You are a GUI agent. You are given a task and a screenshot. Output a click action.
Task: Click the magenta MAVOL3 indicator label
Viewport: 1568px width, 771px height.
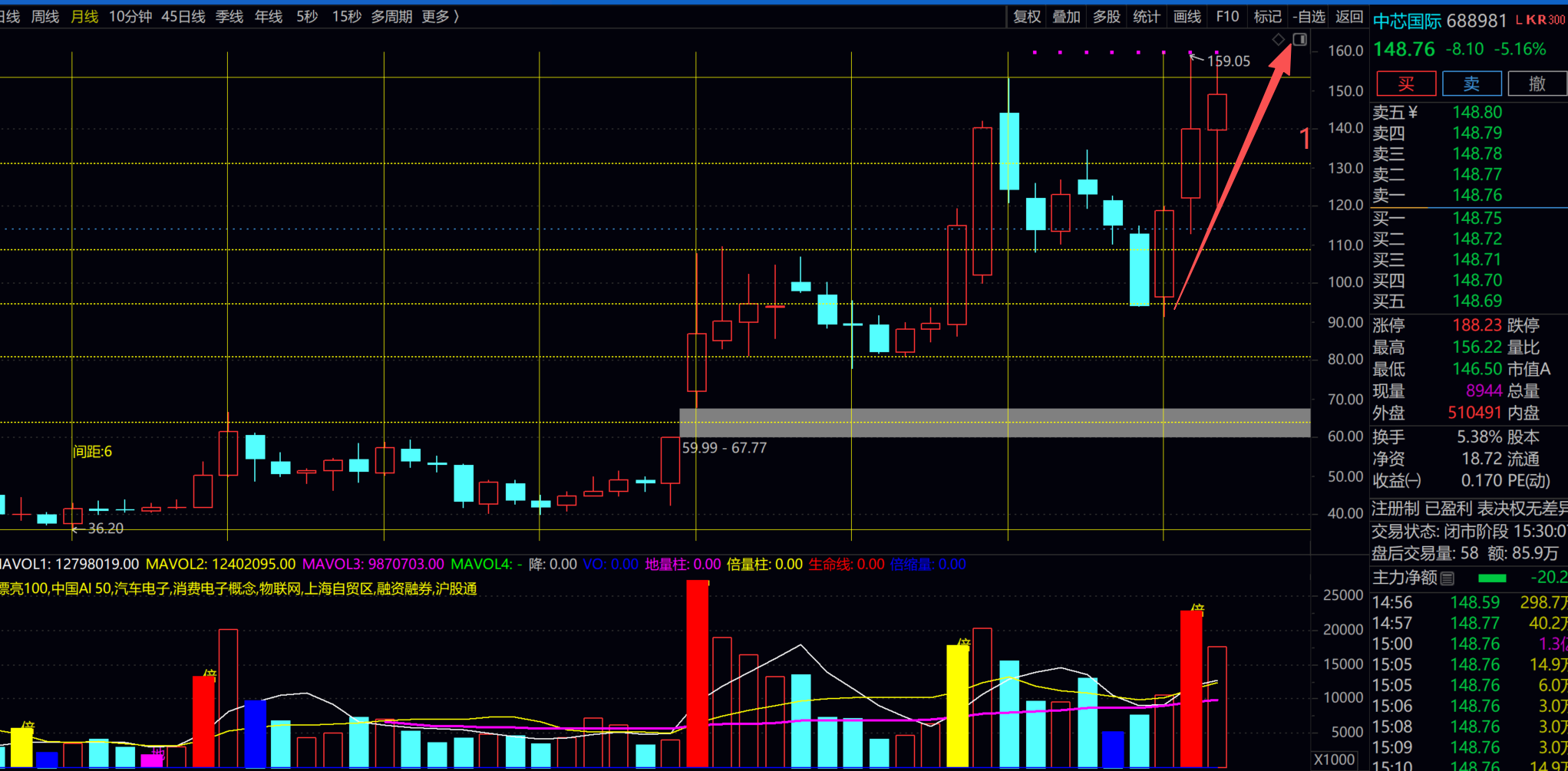point(372,564)
